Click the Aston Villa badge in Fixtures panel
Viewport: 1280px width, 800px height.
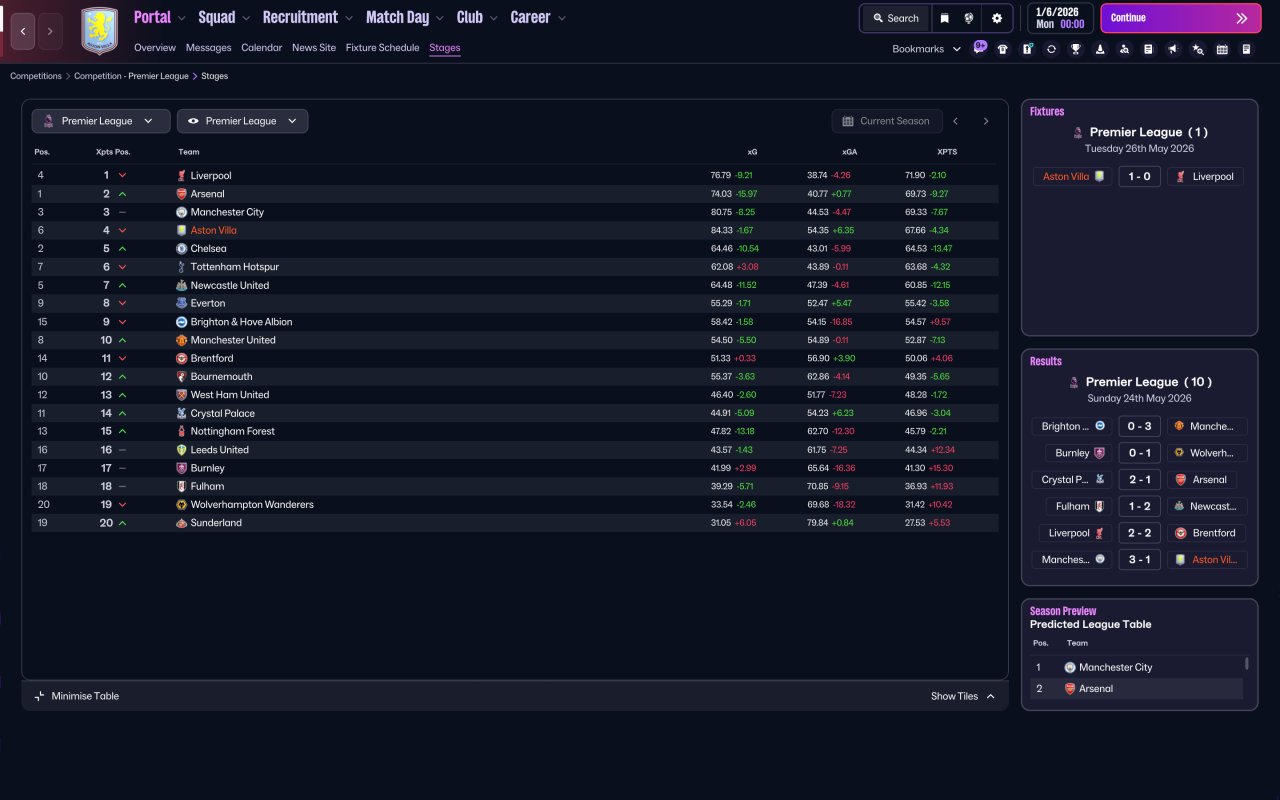point(1100,177)
